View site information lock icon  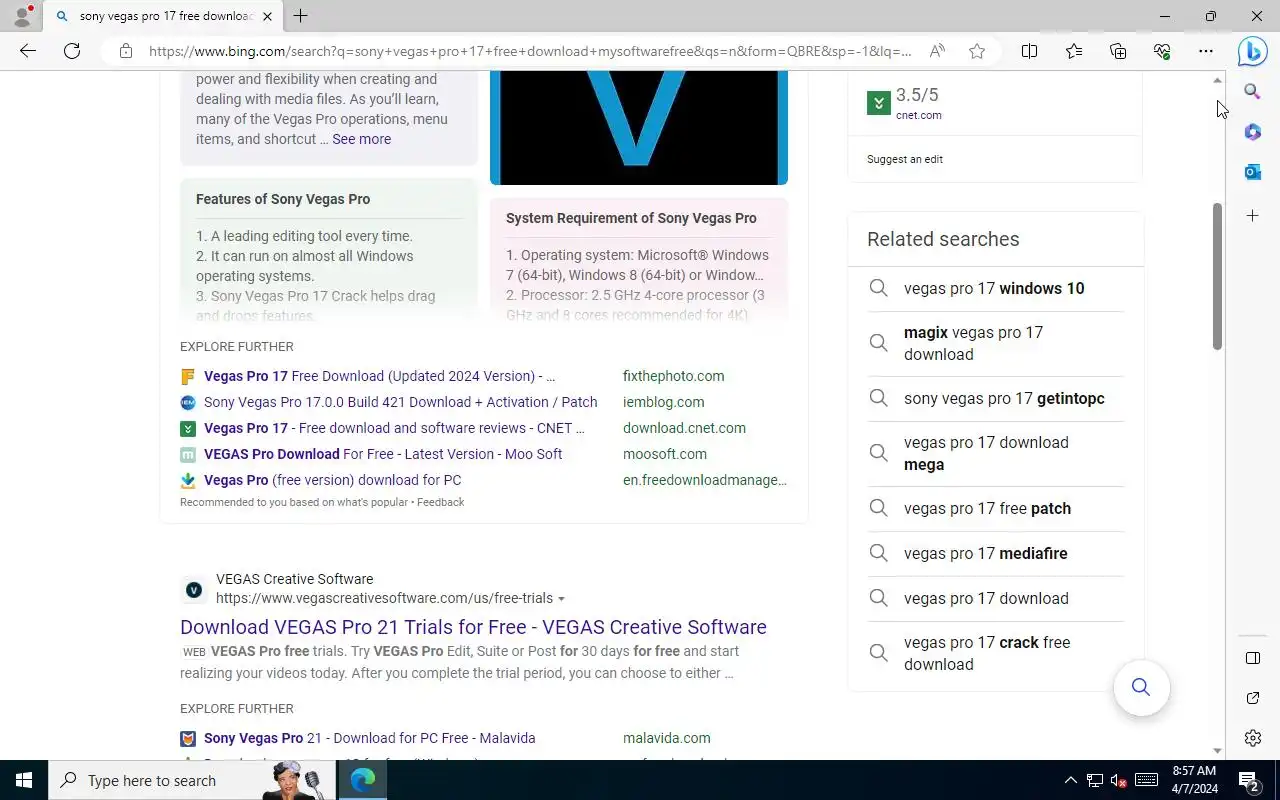click(x=126, y=51)
